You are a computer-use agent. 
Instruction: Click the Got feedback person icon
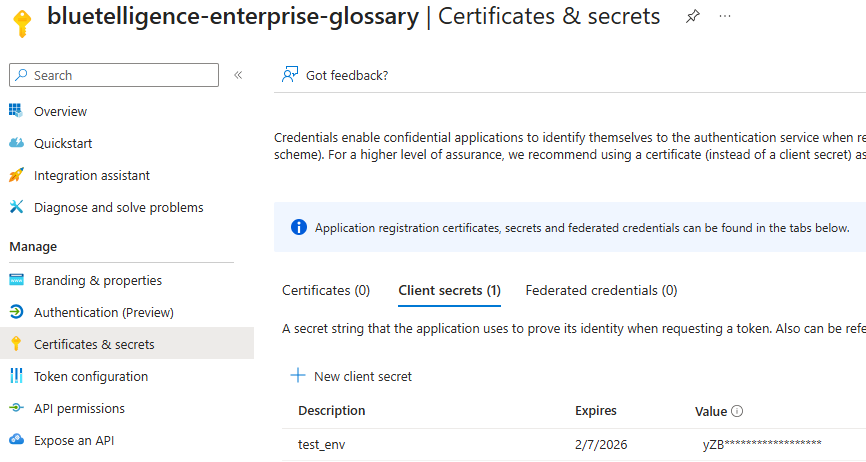289,75
